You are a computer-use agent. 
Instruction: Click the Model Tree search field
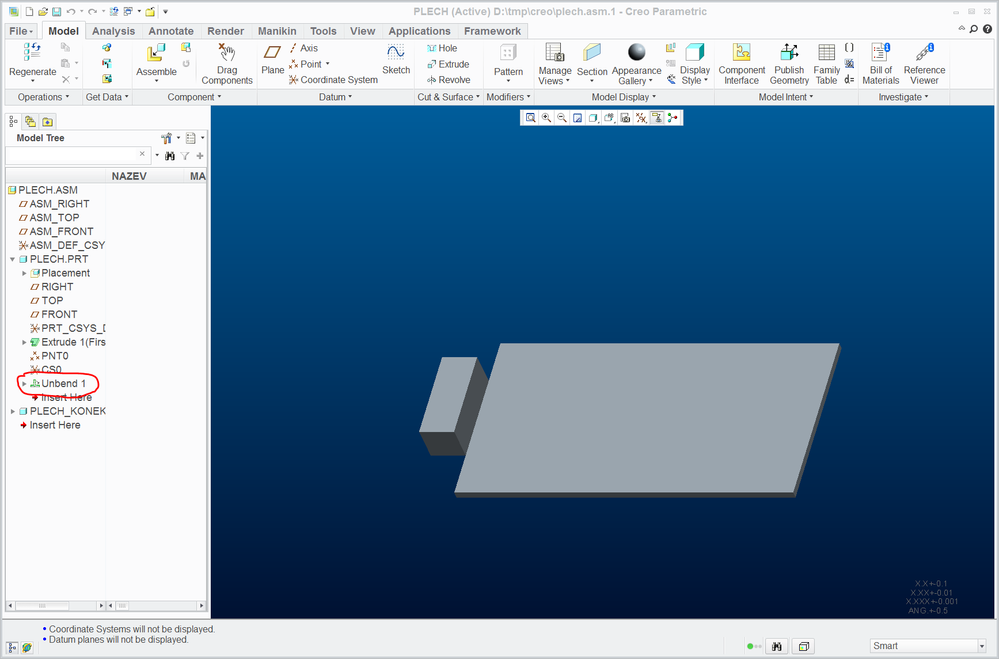72,155
